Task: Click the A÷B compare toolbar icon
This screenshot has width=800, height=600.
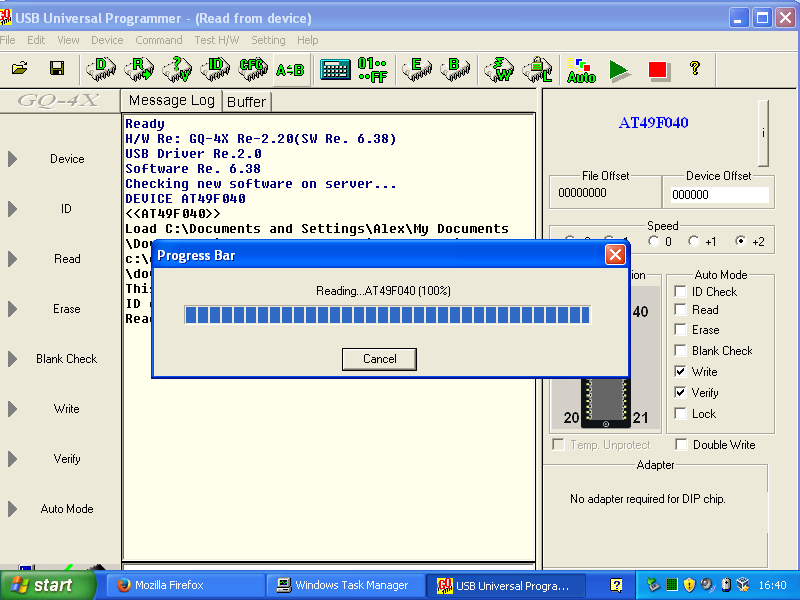Action: pos(290,69)
